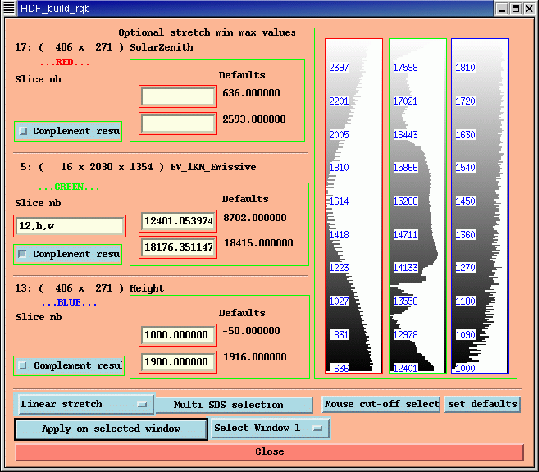This screenshot has height=472, width=539.
Task: Toggle Complement result checkbox for SolarZenith red channel
Action: [68, 131]
